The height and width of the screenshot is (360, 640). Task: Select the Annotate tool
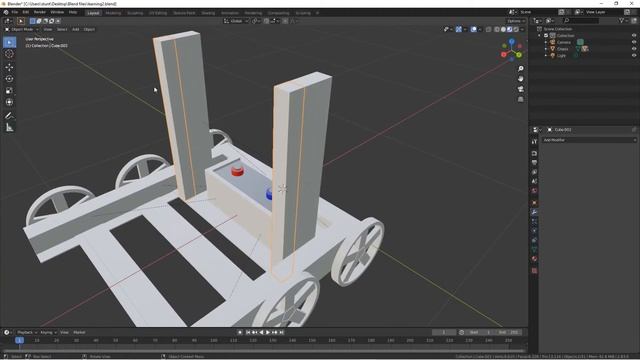pyautogui.click(x=9, y=116)
